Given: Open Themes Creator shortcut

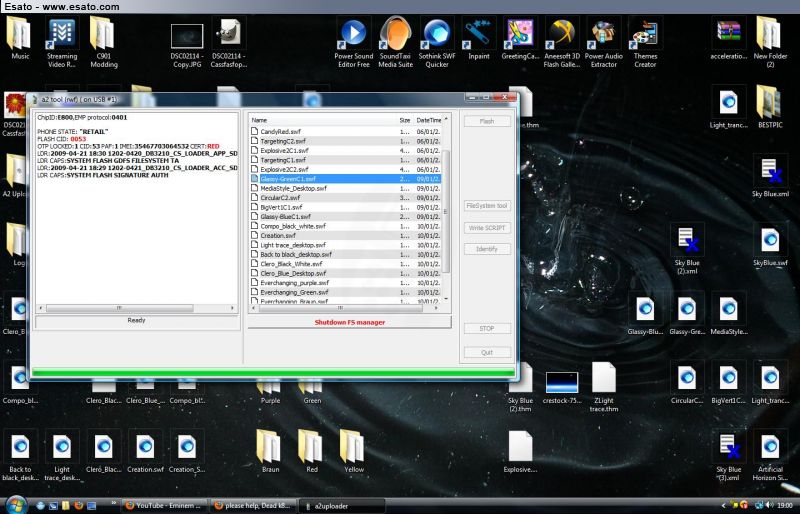Looking at the screenshot, I should tap(645, 42).
